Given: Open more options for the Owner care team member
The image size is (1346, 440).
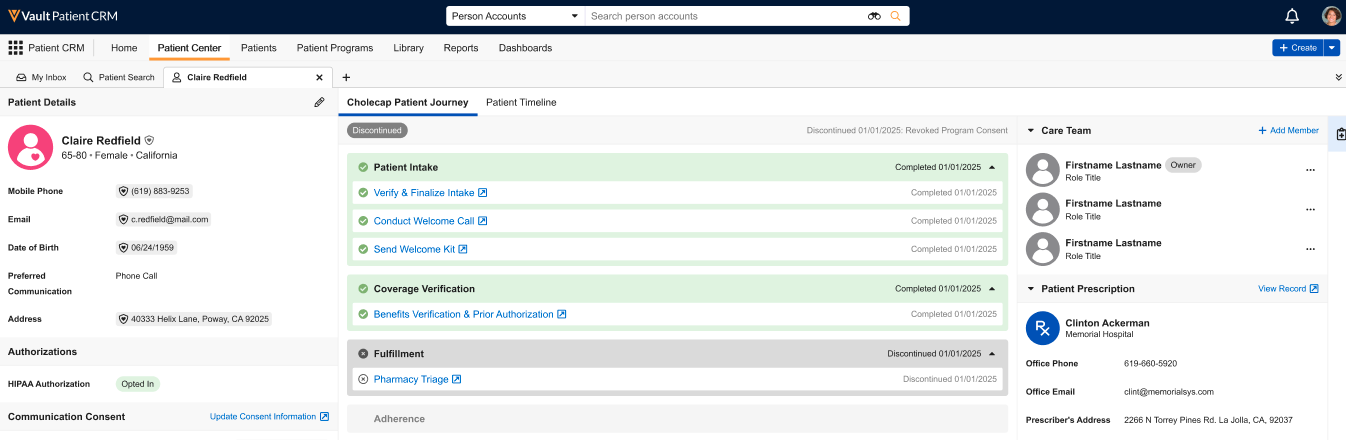Looking at the screenshot, I should (x=1310, y=170).
